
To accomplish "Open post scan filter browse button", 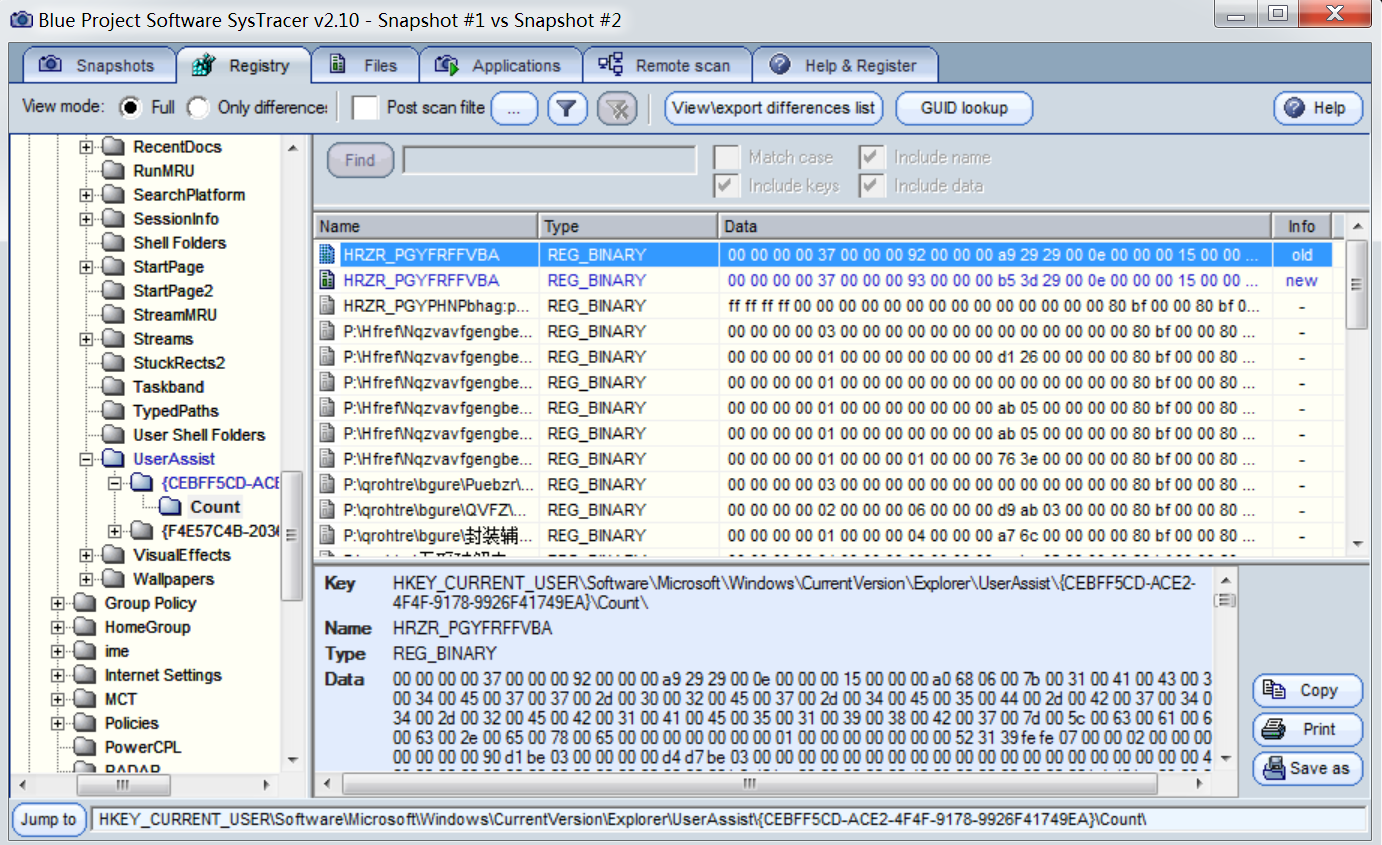I will 514,108.
